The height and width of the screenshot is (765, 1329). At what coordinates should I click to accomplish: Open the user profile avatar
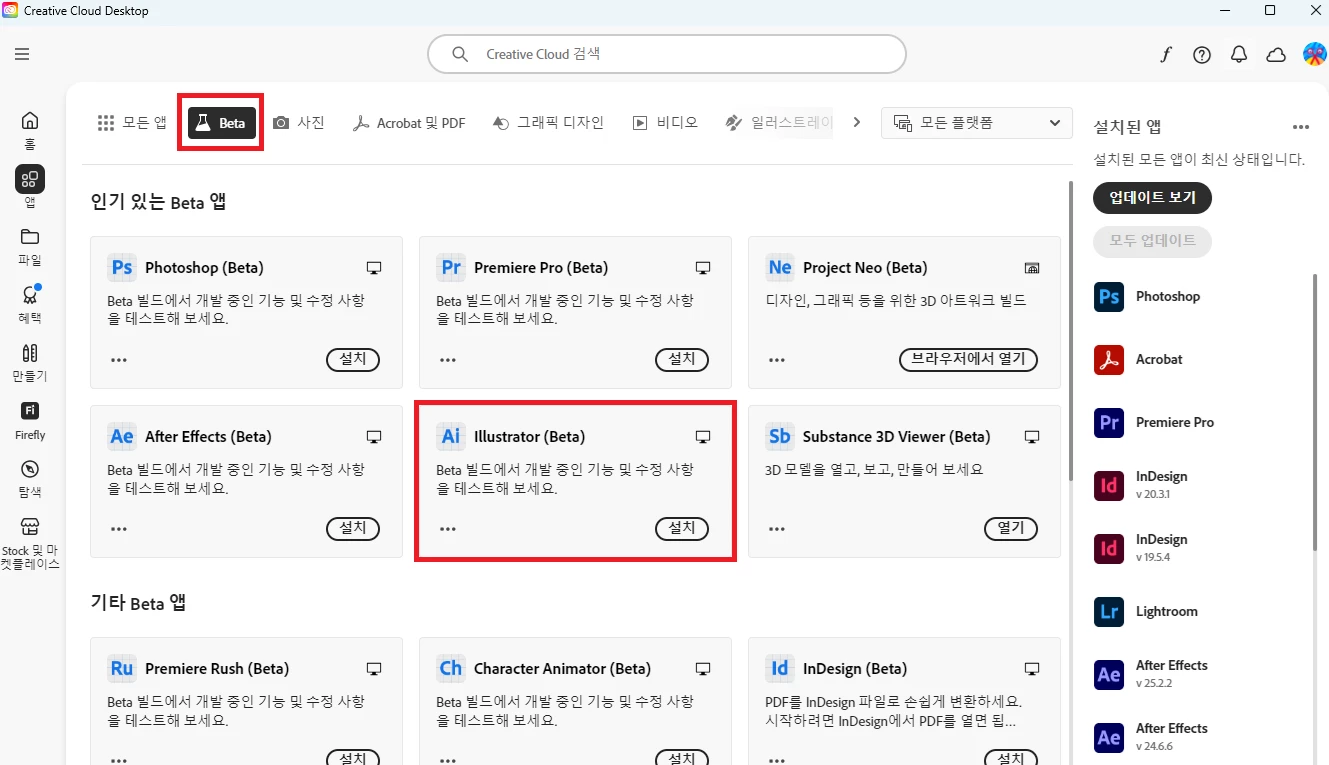point(1314,54)
